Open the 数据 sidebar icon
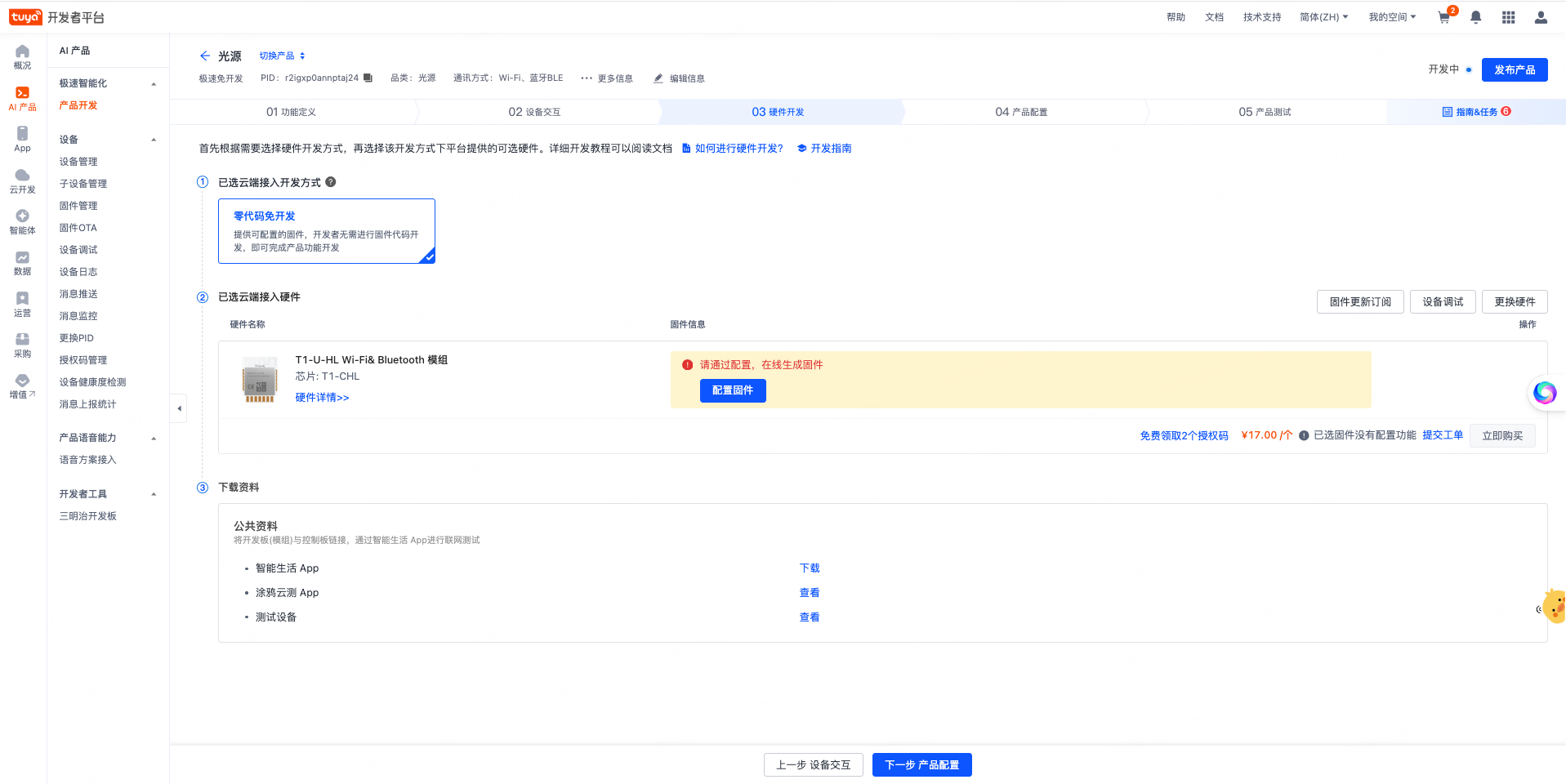 coord(22,263)
